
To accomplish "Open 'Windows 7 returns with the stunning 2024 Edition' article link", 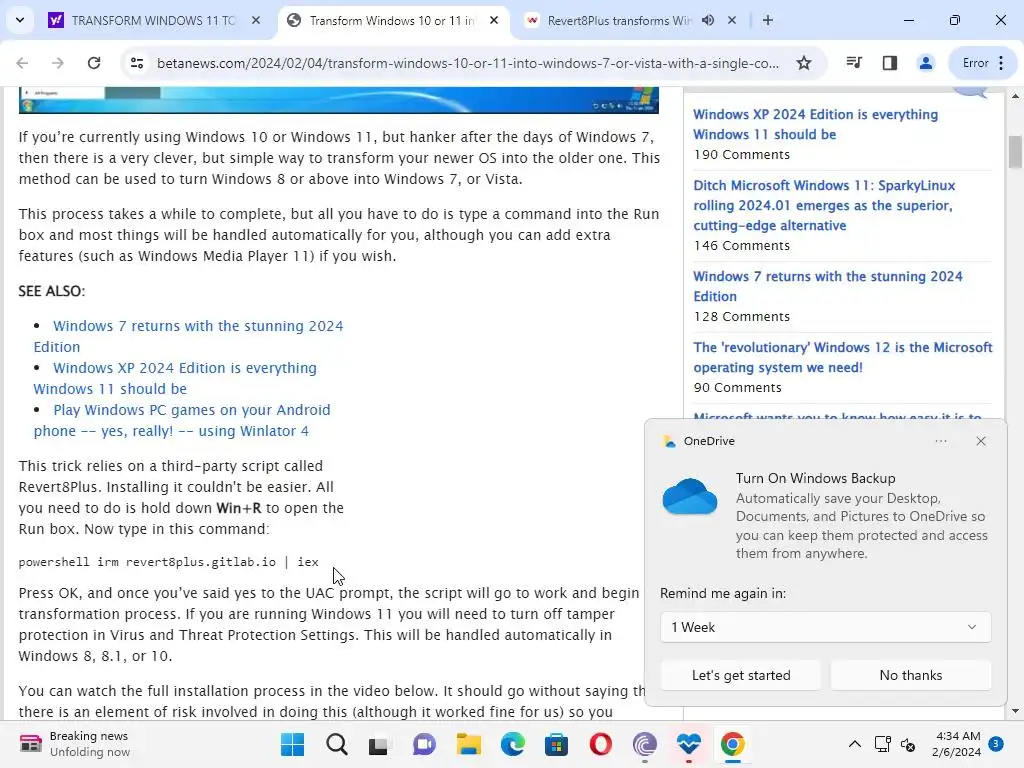I will click(x=189, y=336).
